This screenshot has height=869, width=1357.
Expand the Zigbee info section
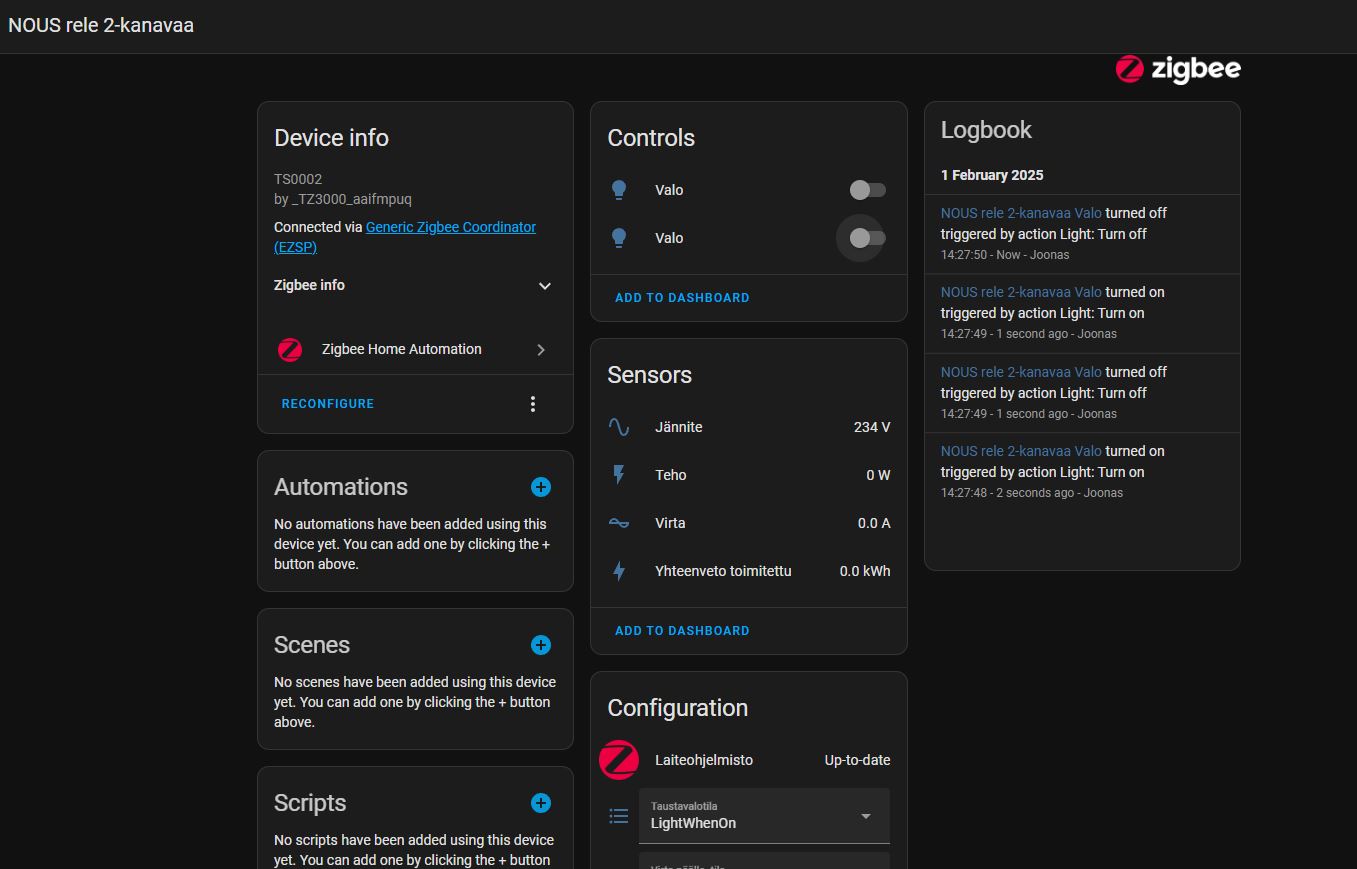pyautogui.click(x=544, y=286)
